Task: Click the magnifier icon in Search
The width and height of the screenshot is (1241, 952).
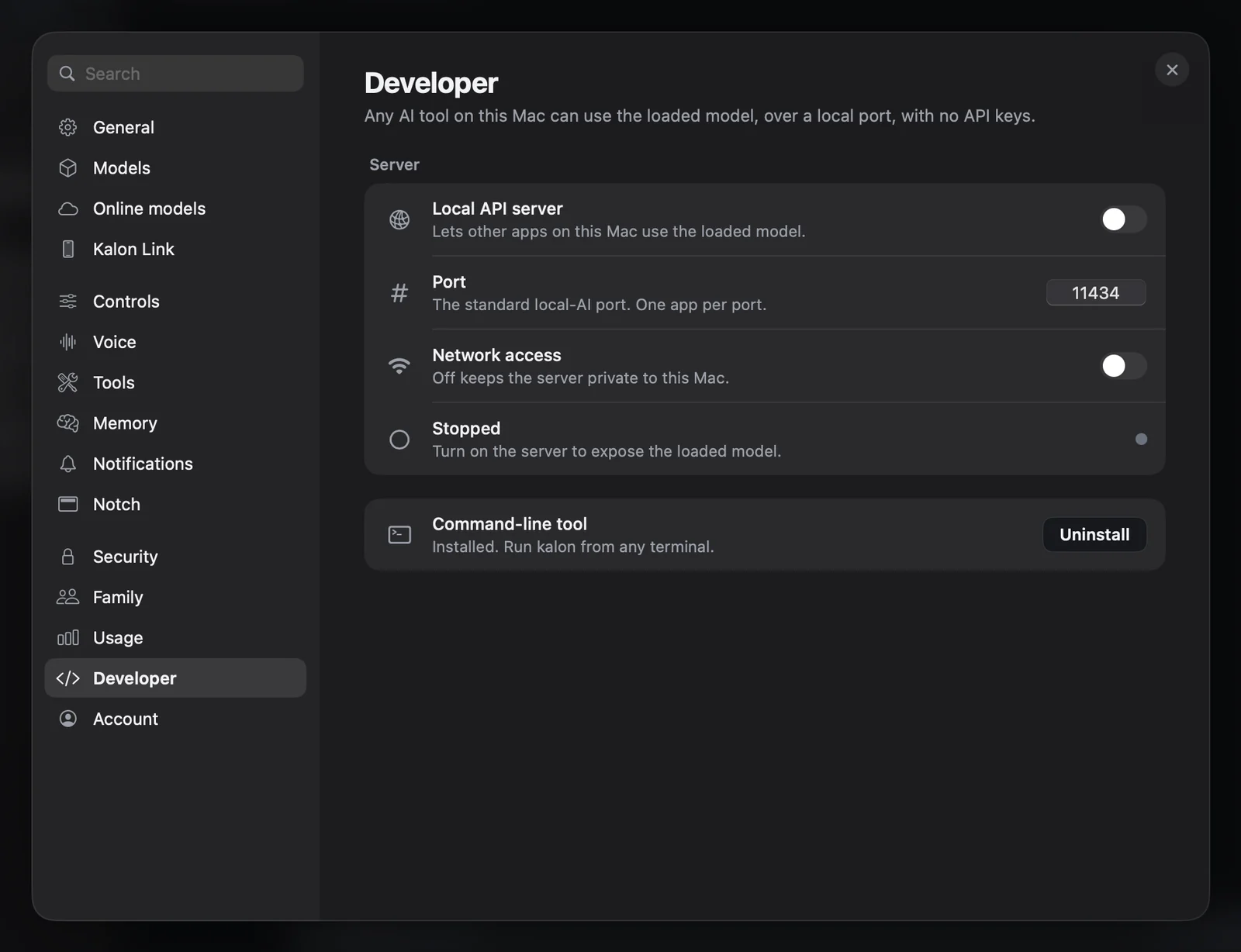Action: click(67, 74)
